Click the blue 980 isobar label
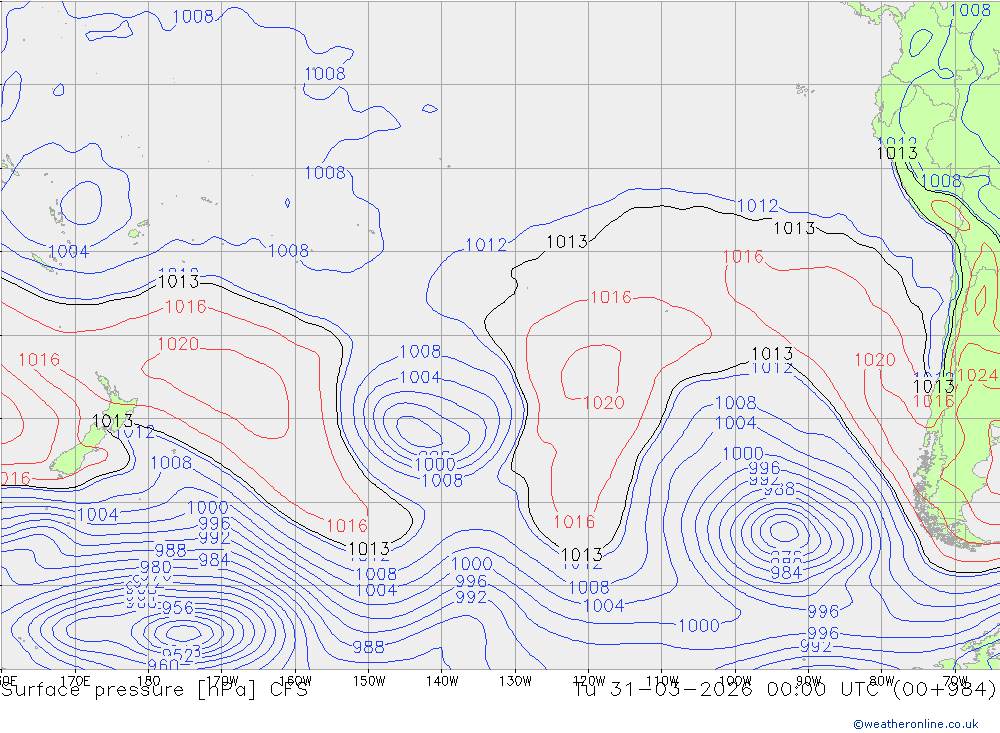Screen dimensions: 1000x733 coord(156,567)
